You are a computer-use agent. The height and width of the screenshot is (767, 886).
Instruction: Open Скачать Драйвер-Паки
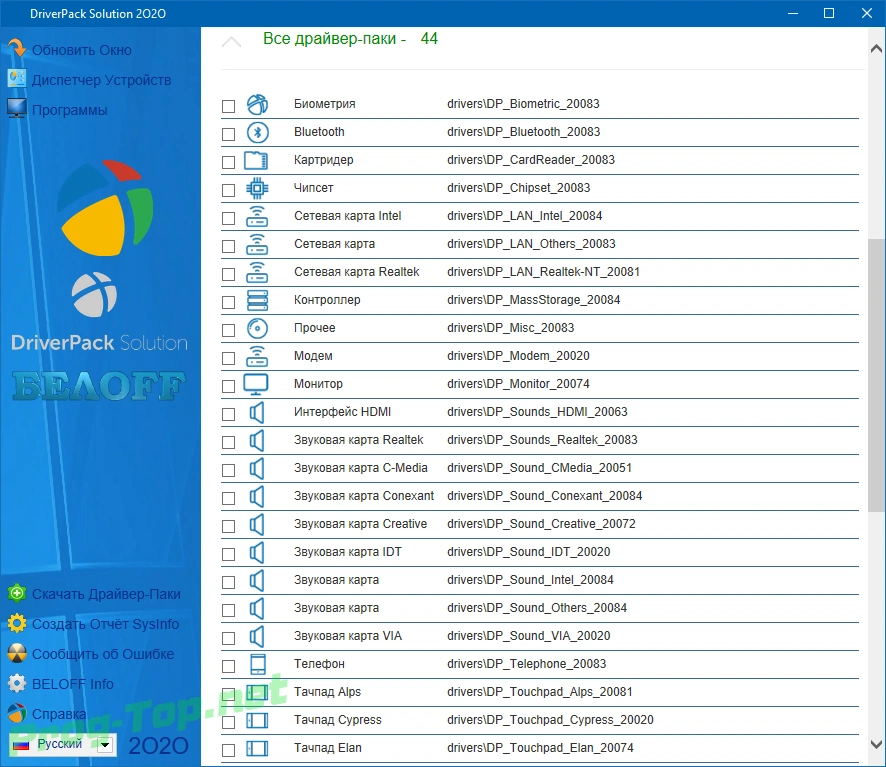tap(106, 594)
